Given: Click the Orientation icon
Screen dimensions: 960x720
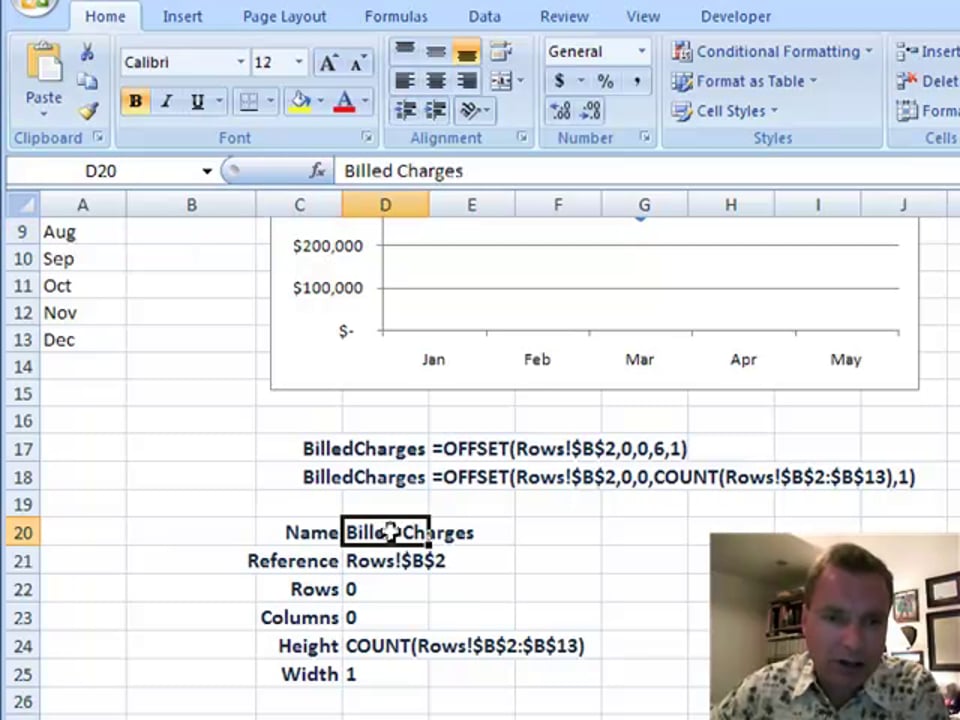Looking at the screenshot, I should [x=470, y=110].
